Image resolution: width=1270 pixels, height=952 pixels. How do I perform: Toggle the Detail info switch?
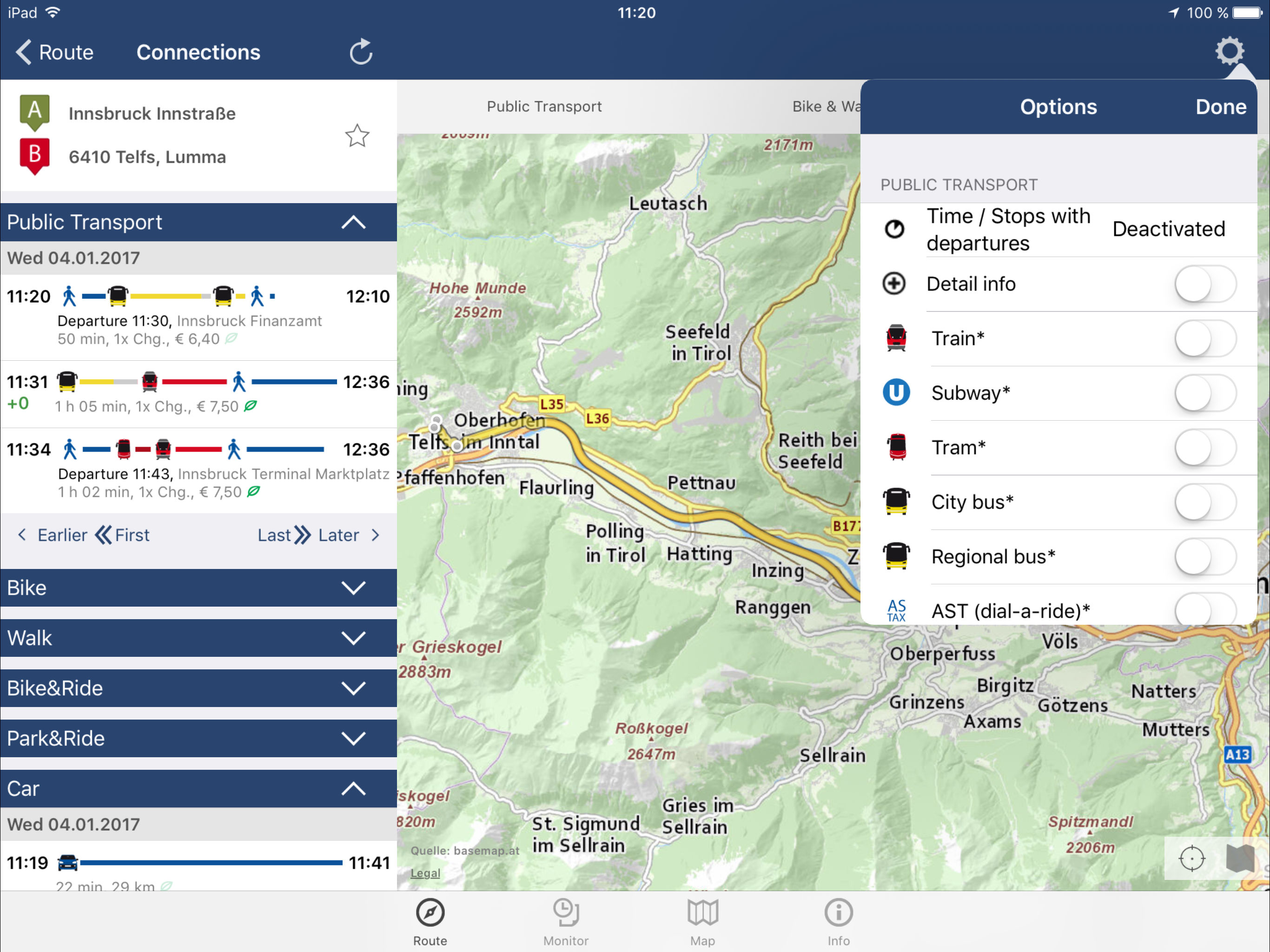coord(1205,284)
